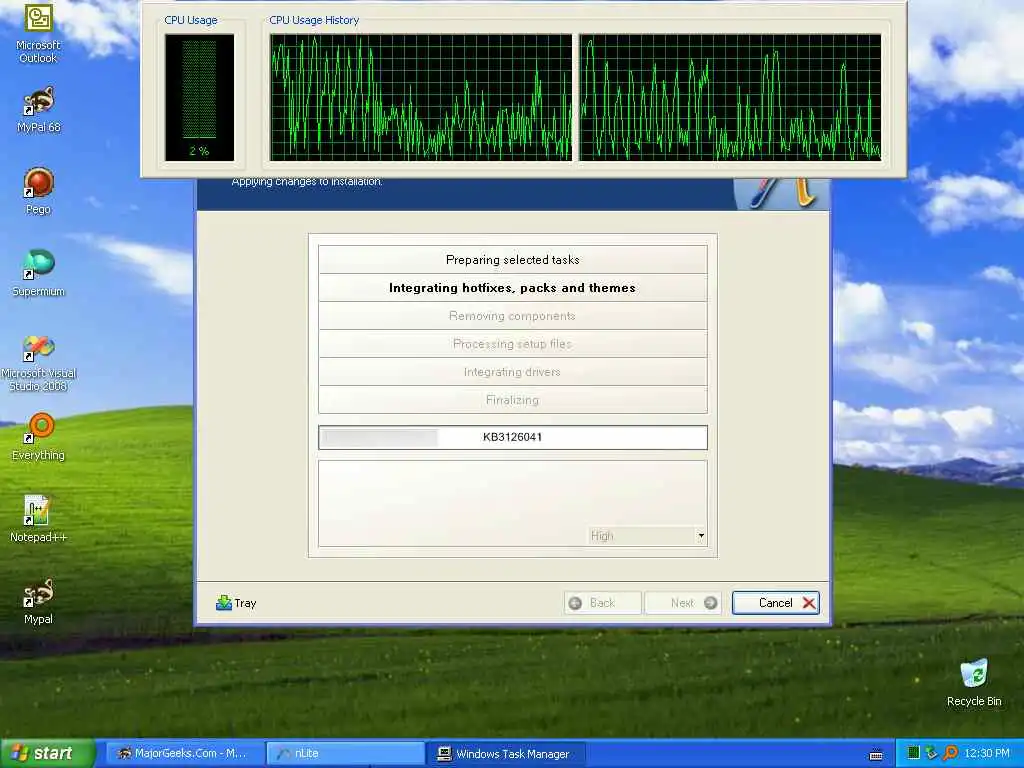Select the Pego desktop shortcut
This screenshot has height=768, width=1024.
[x=38, y=191]
